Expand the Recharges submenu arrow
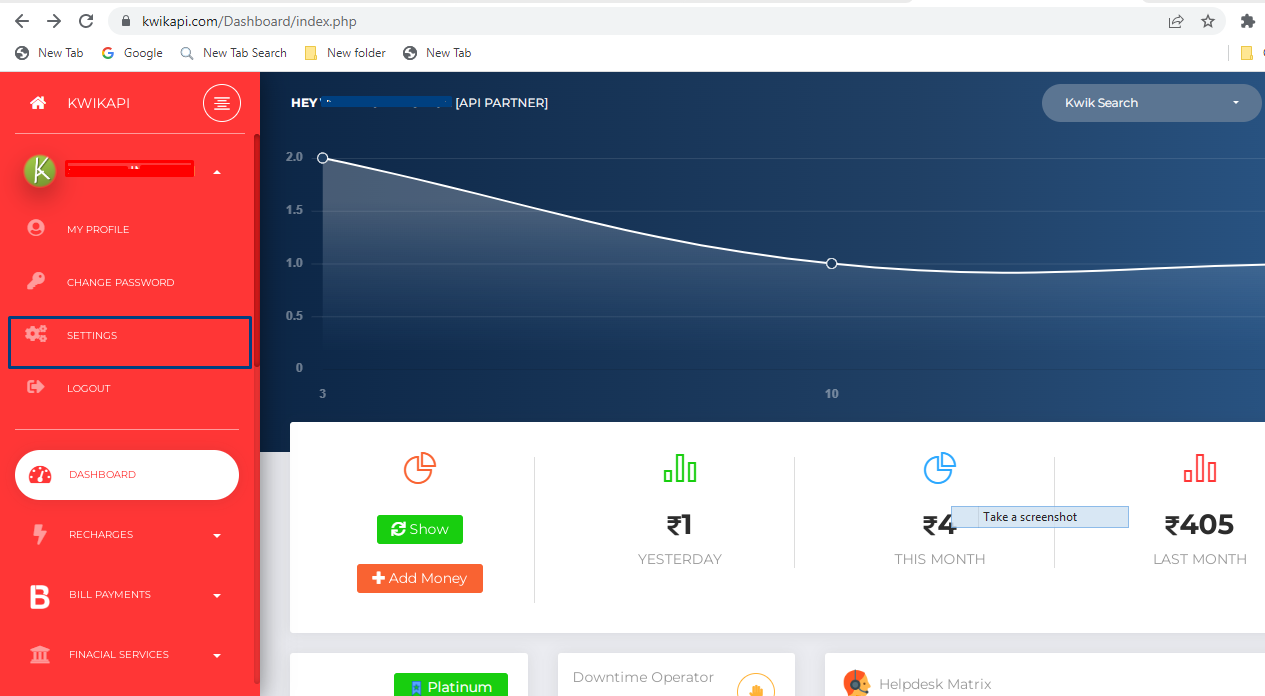 click(217, 536)
